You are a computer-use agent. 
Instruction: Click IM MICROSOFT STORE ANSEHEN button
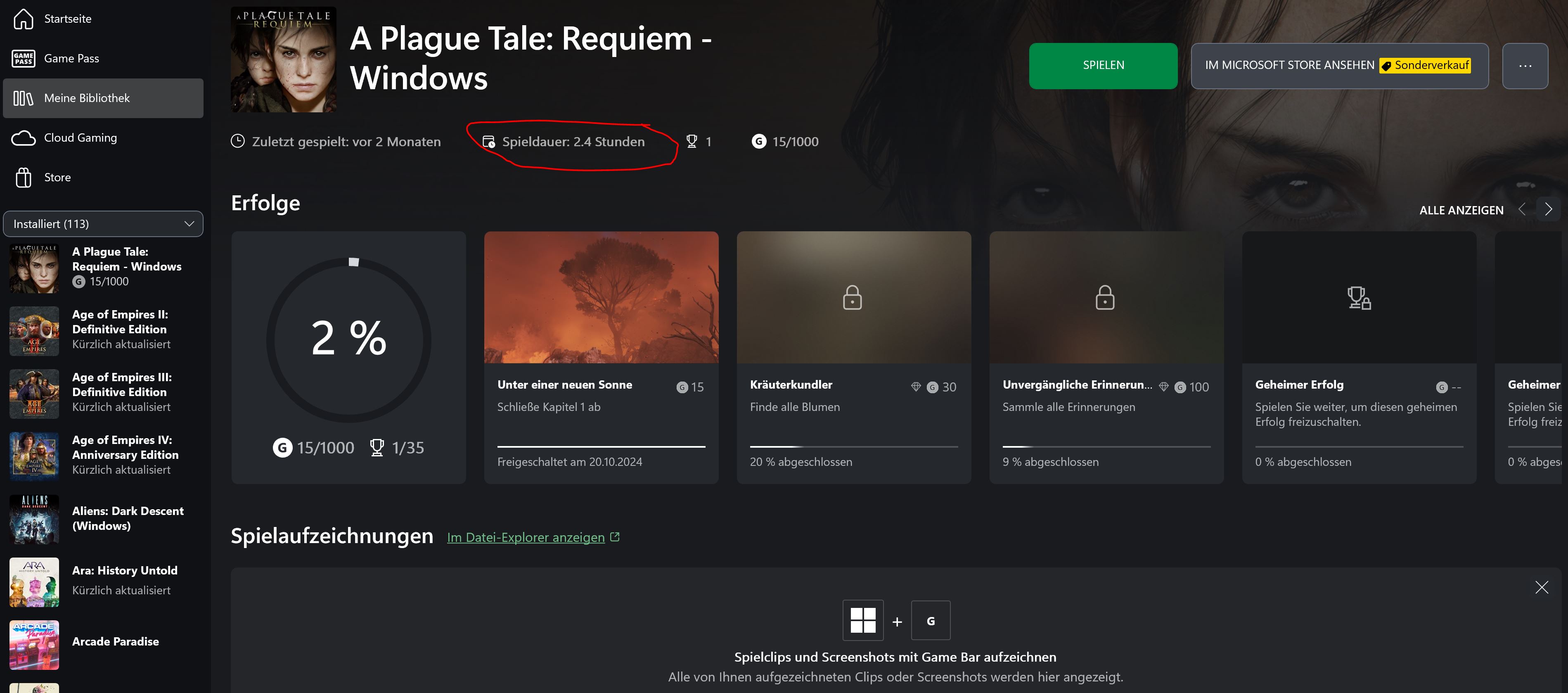[1339, 66]
